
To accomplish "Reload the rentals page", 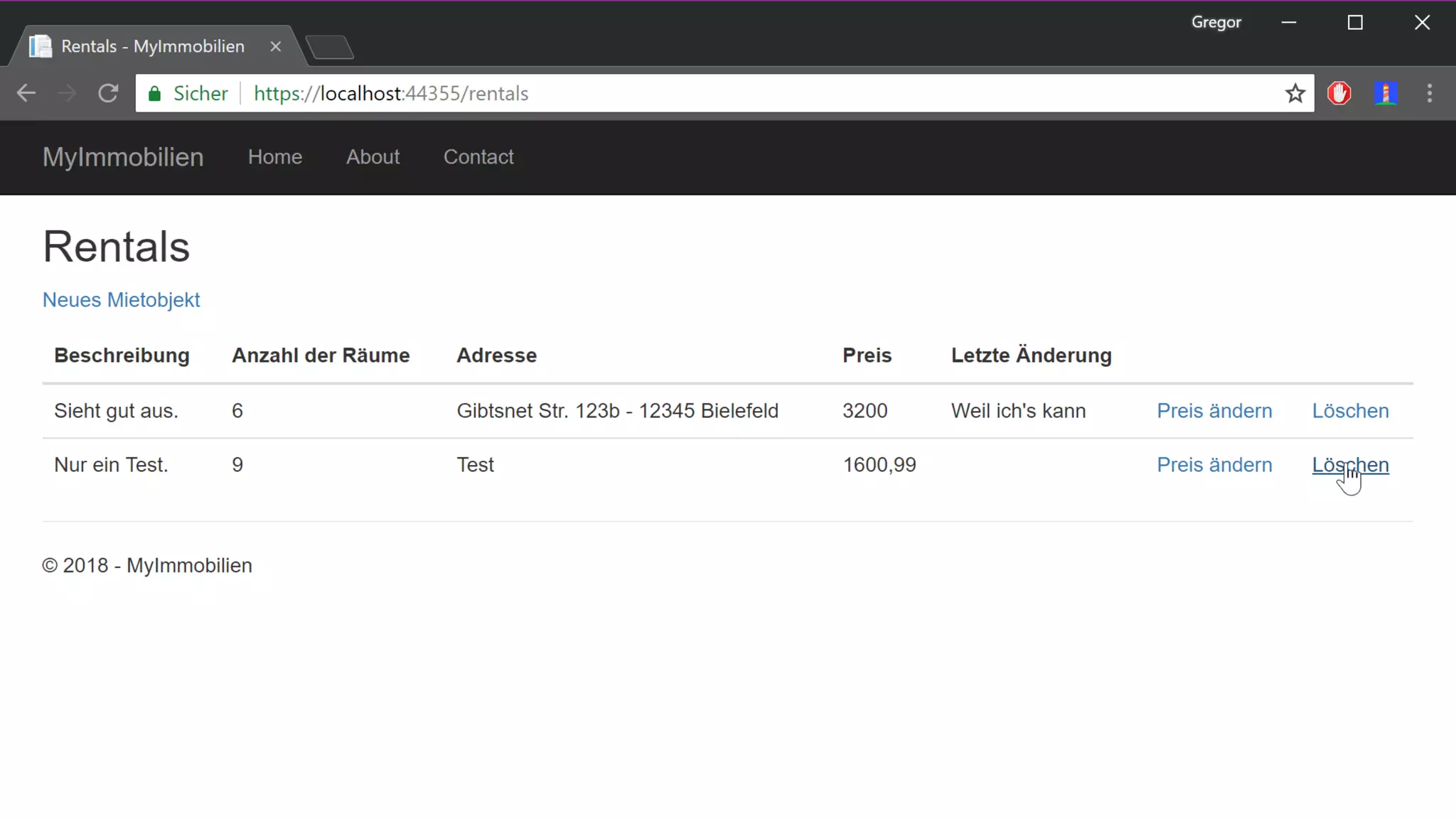I will coord(108,93).
